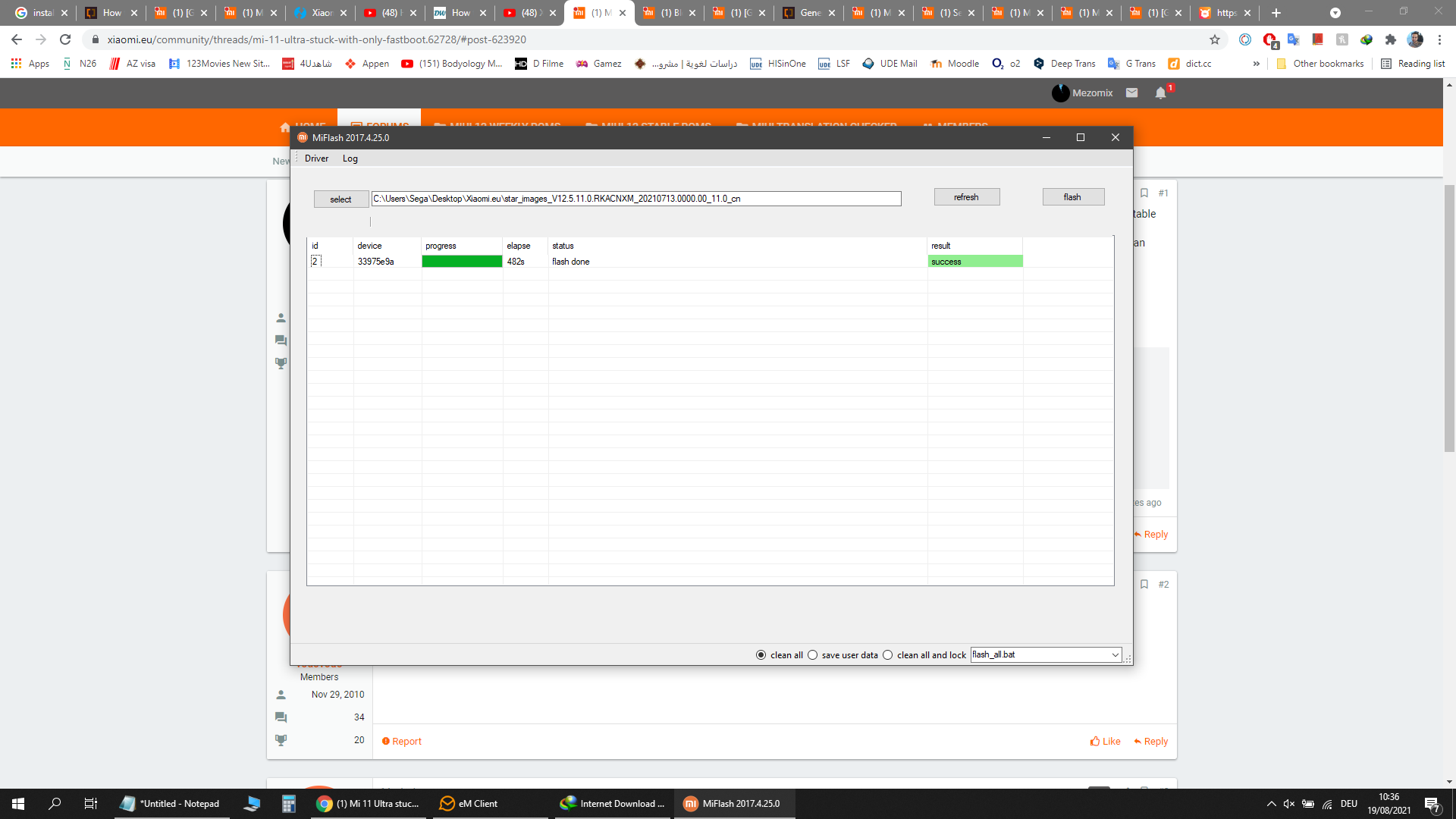The width and height of the screenshot is (1456, 819).
Task: Open the Windows Start menu
Action: coord(18,804)
